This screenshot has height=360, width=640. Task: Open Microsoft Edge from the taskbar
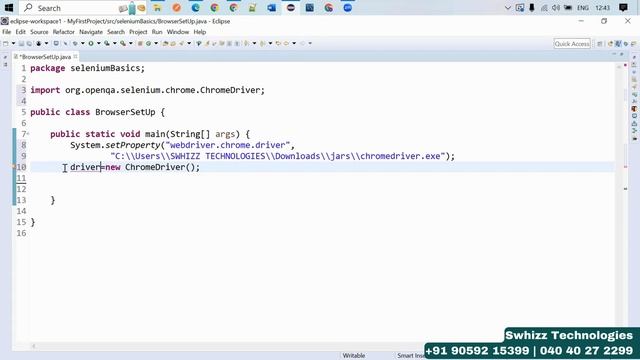(196, 8)
